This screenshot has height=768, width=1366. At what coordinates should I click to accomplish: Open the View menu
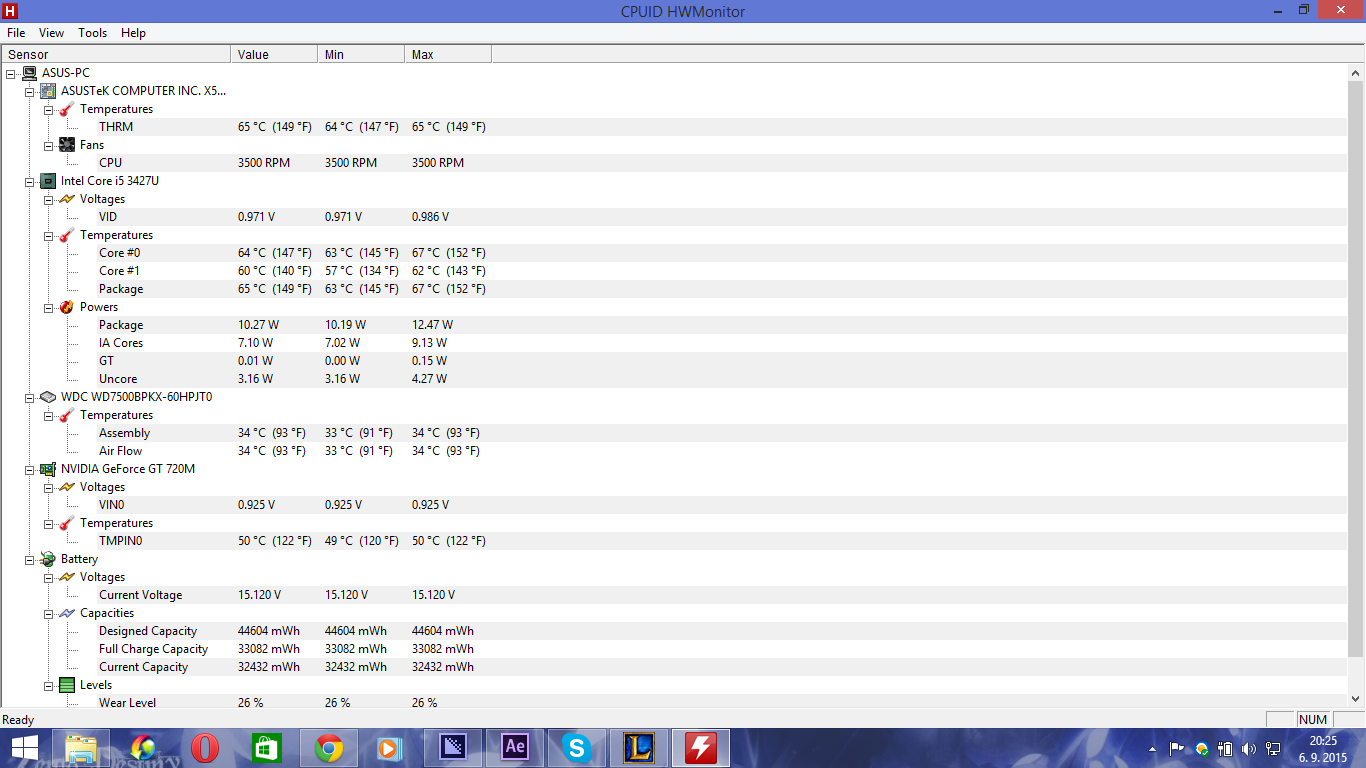point(52,33)
